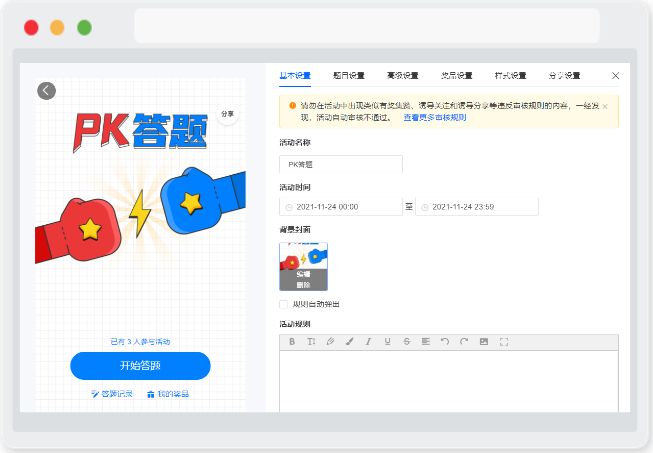Apply italic formatting in rules editor
Screen dimensions: 653x453
pos(368,342)
